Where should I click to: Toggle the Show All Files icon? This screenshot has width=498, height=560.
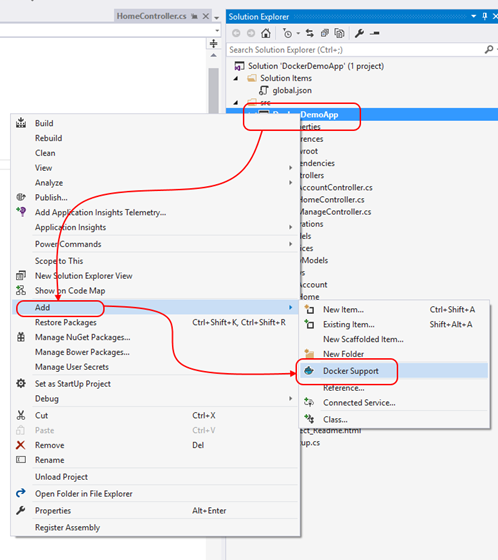coord(339,33)
